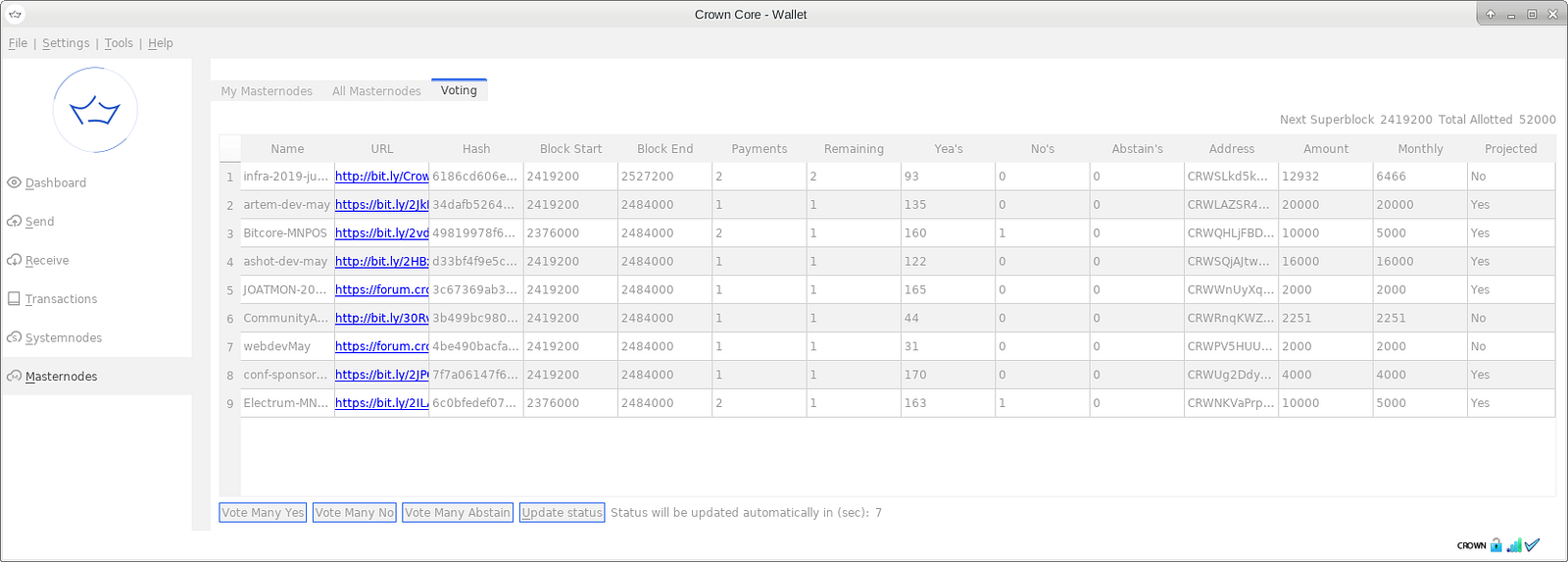Select the Voting tab
1568x562 pixels.
pos(459,90)
